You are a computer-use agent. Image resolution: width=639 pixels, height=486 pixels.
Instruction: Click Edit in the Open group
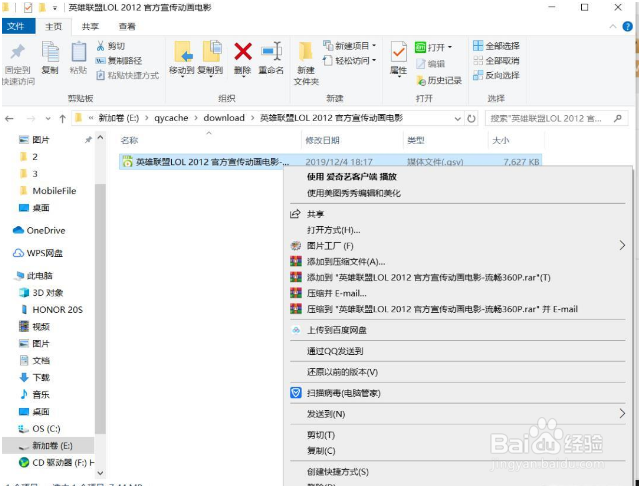click(x=430, y=64)
